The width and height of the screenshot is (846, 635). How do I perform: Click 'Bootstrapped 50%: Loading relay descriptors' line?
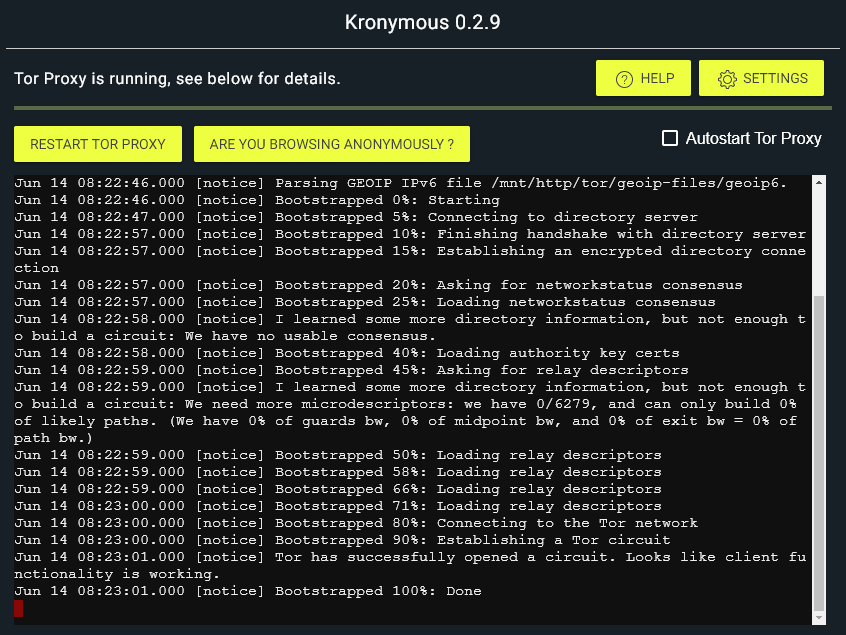point(338,455)
